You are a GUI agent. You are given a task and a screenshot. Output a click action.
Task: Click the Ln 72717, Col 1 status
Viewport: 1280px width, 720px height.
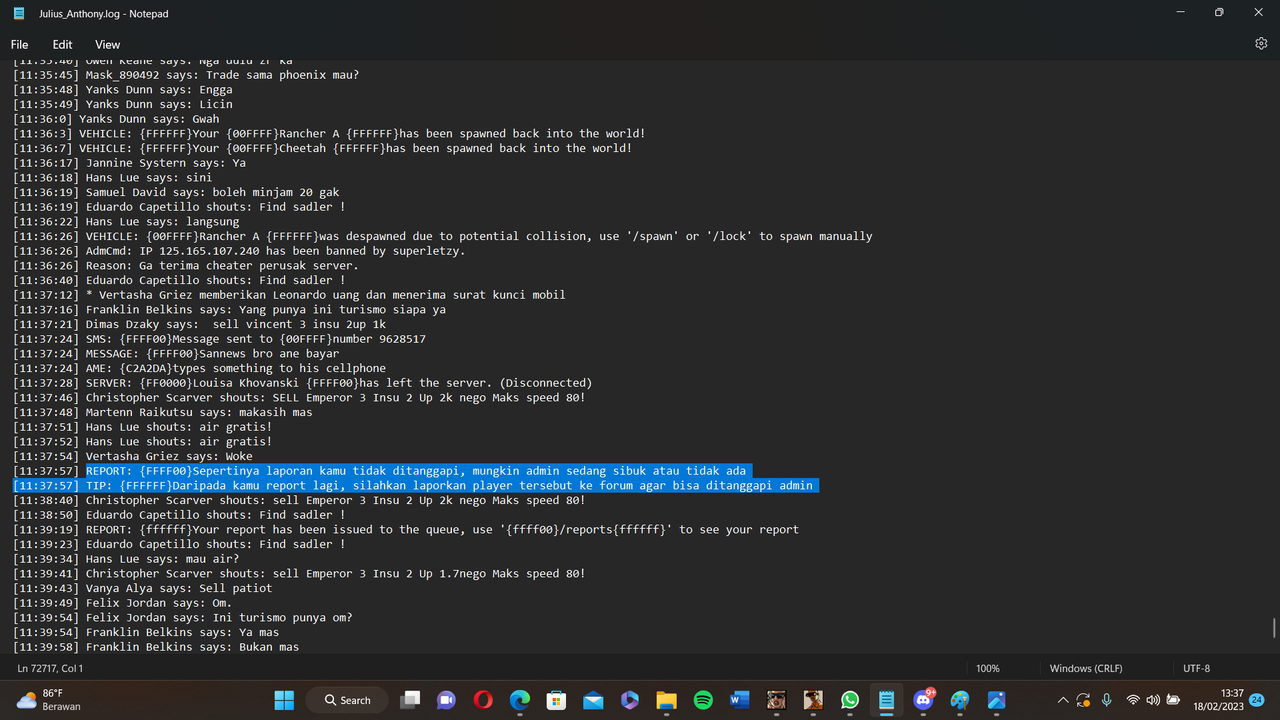[x=50, y=668]
